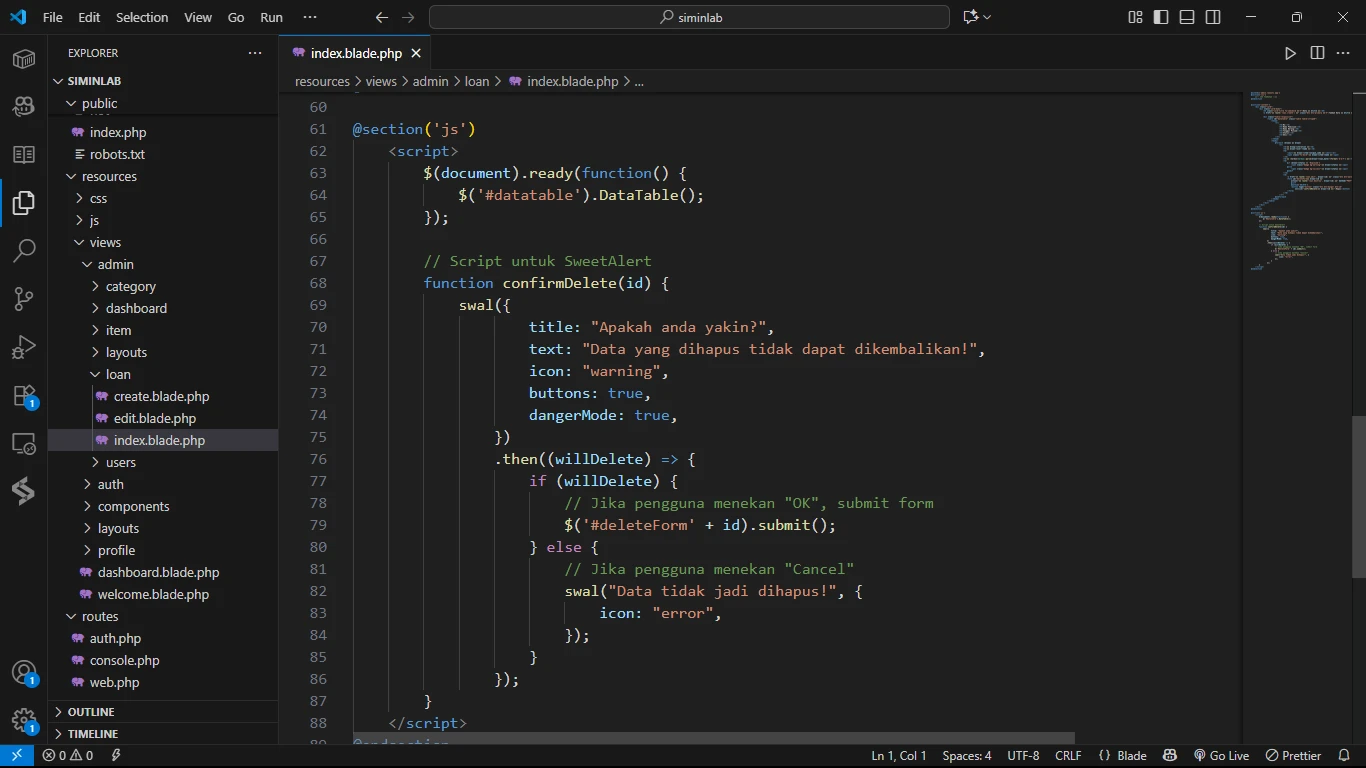
Task: Click the Run play icon in editor toolbar
Action: tap(1290, 53)
